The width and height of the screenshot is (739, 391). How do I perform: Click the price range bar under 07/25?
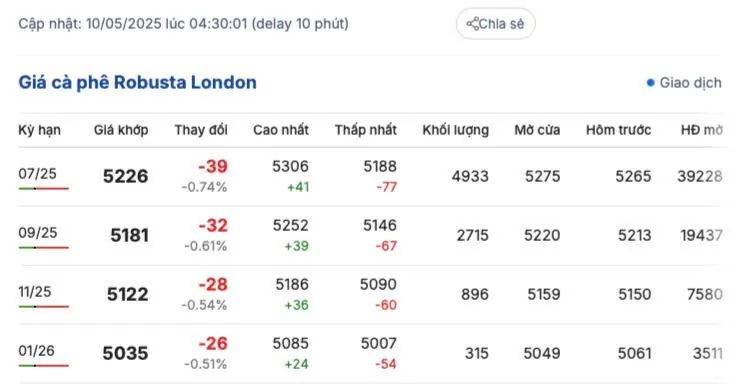[x=44, y=188]
